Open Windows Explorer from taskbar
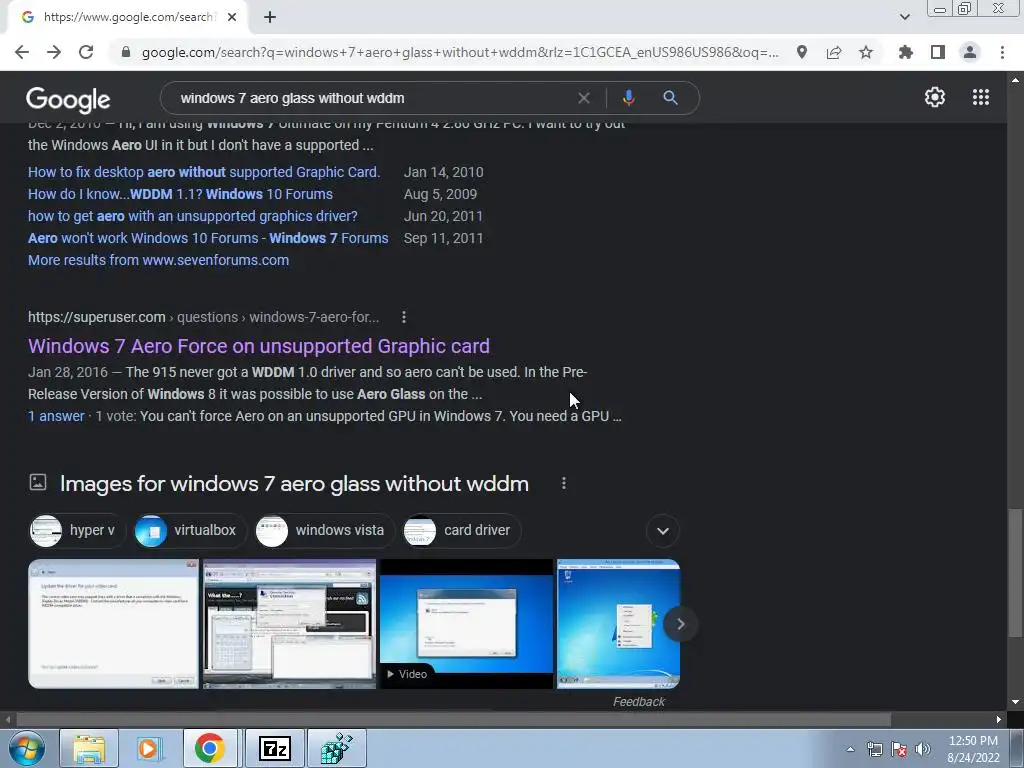 pyautogui.click(x=89, y=748)
